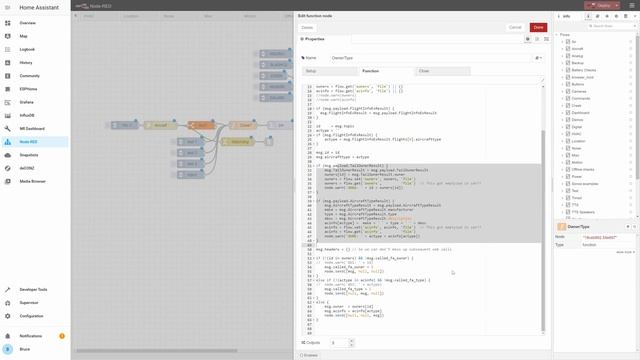Viewport: 640px width, 360px height.
Task: Open the Deploy options dropdown arrow
Action: 617,5
